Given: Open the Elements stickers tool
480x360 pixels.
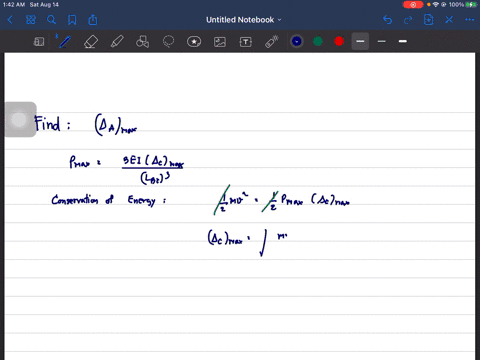Looking at the screenshot, I should 194,42.
